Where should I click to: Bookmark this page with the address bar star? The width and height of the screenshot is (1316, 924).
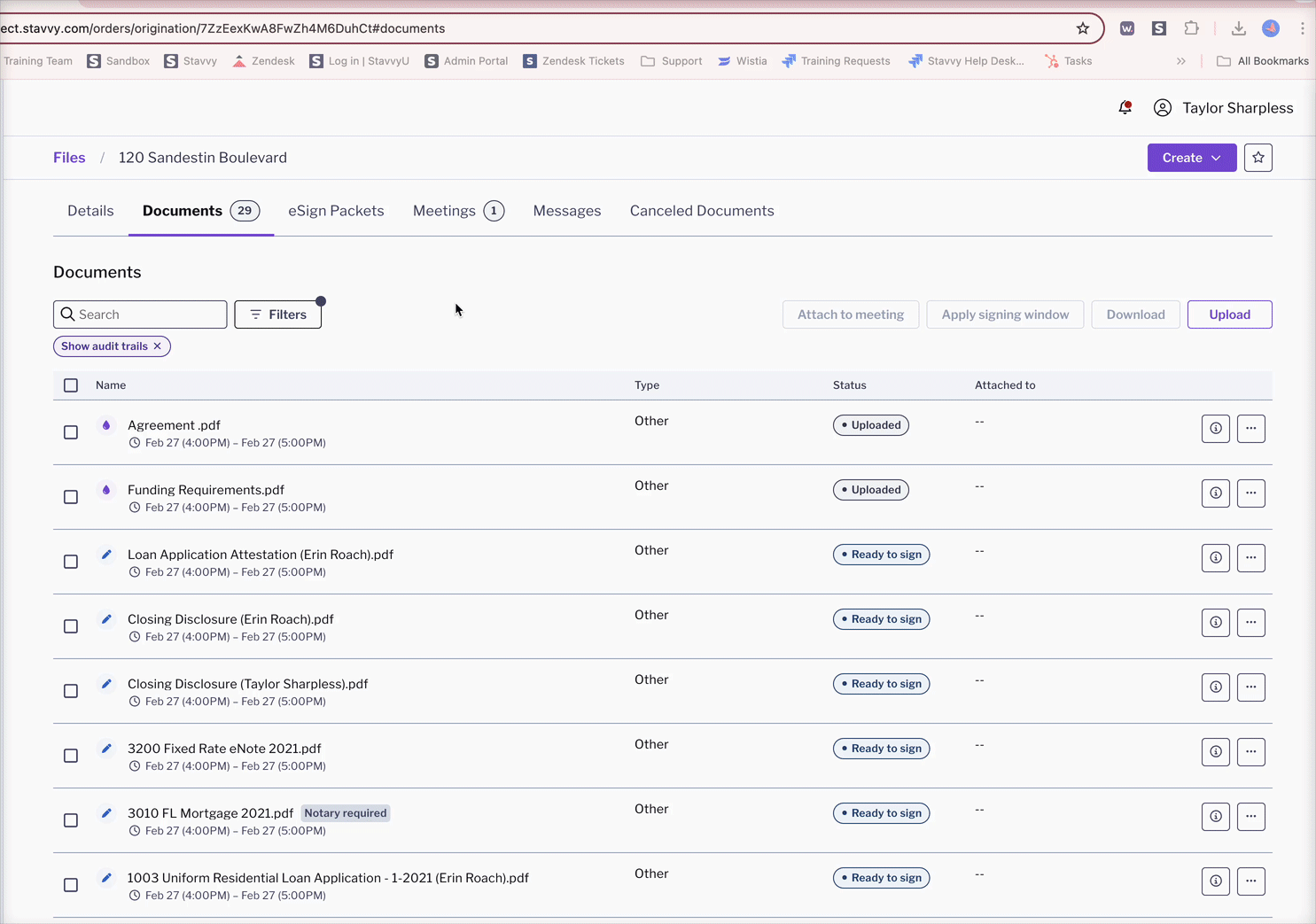point(1083,28)
